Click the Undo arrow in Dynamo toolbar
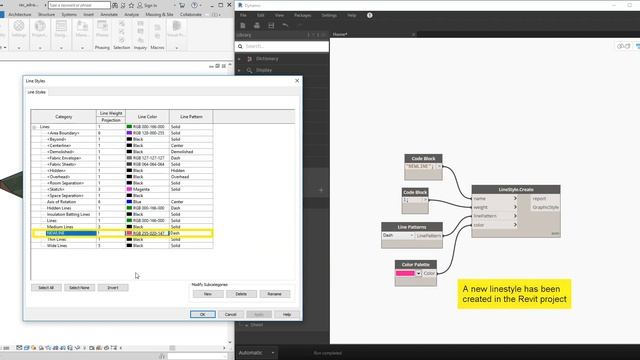 point(285,25)
